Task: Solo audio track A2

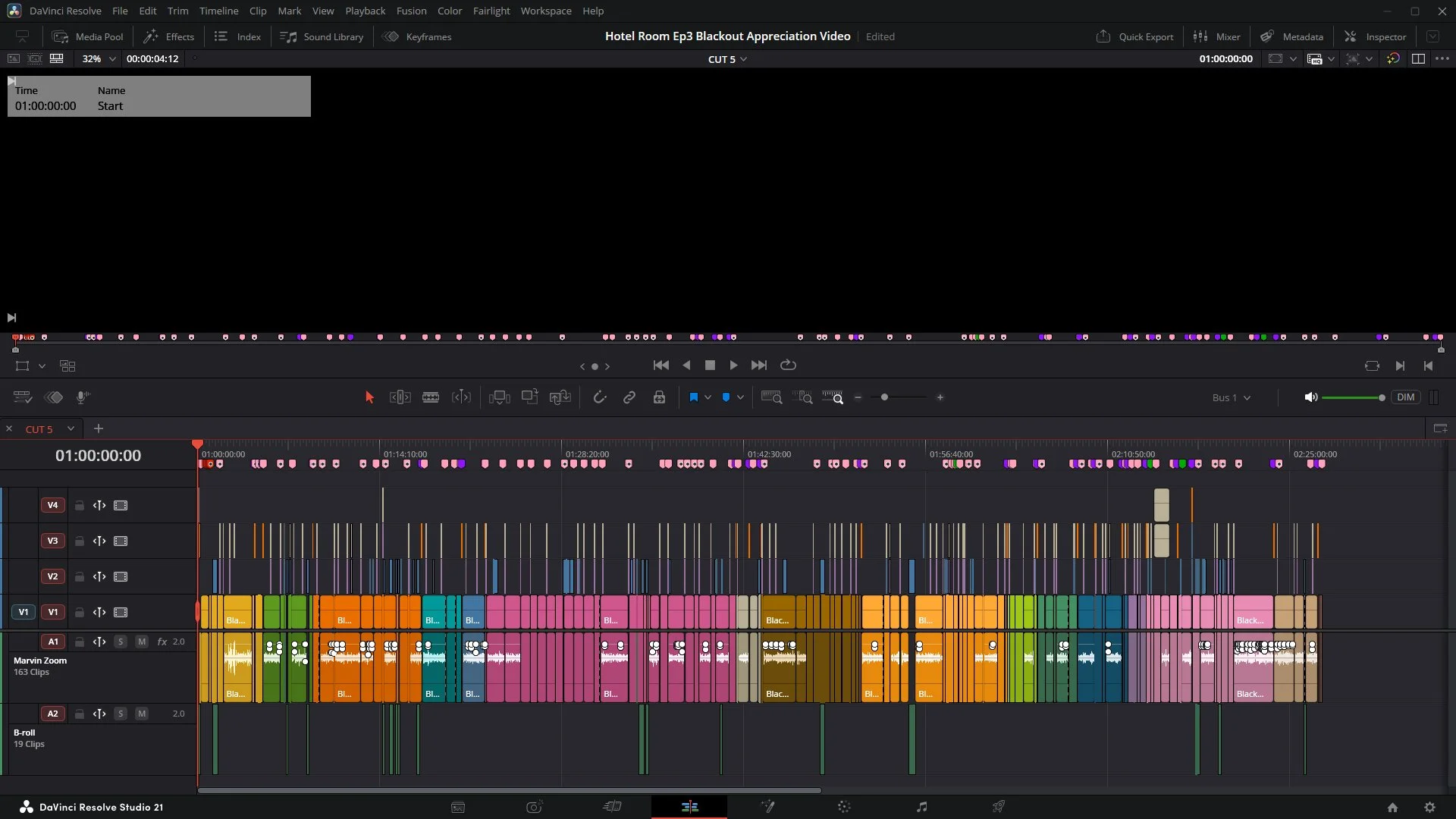Action: point(121,714)
